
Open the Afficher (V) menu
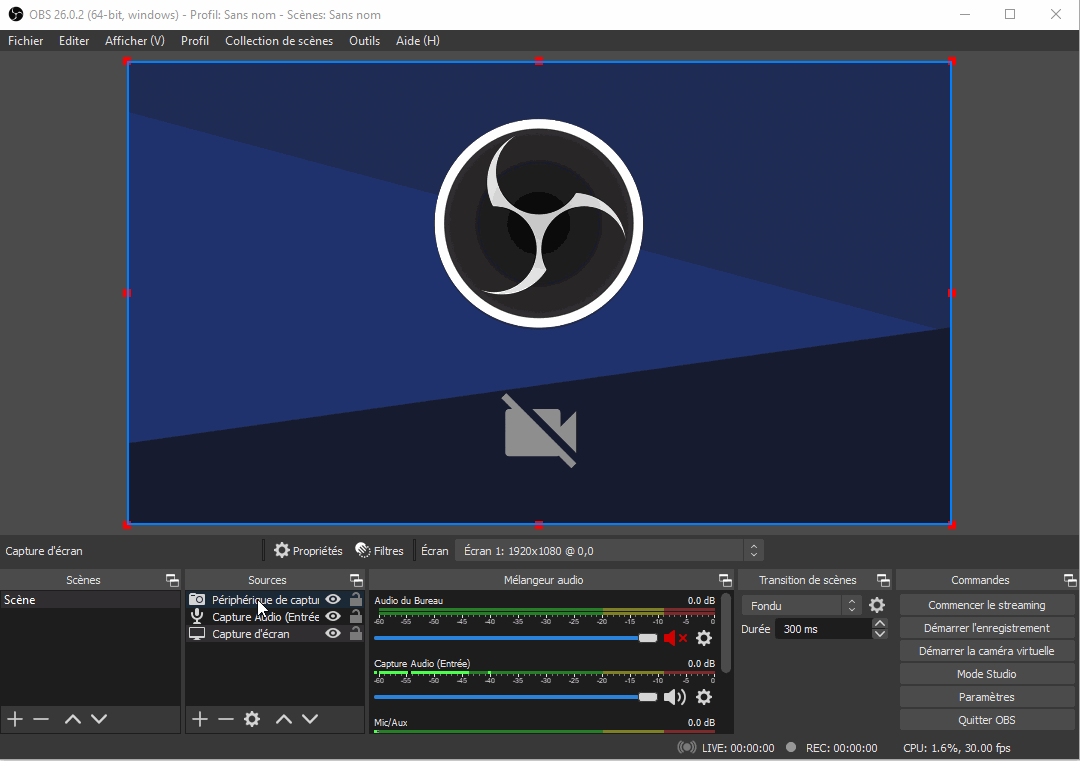pos(135,41)
